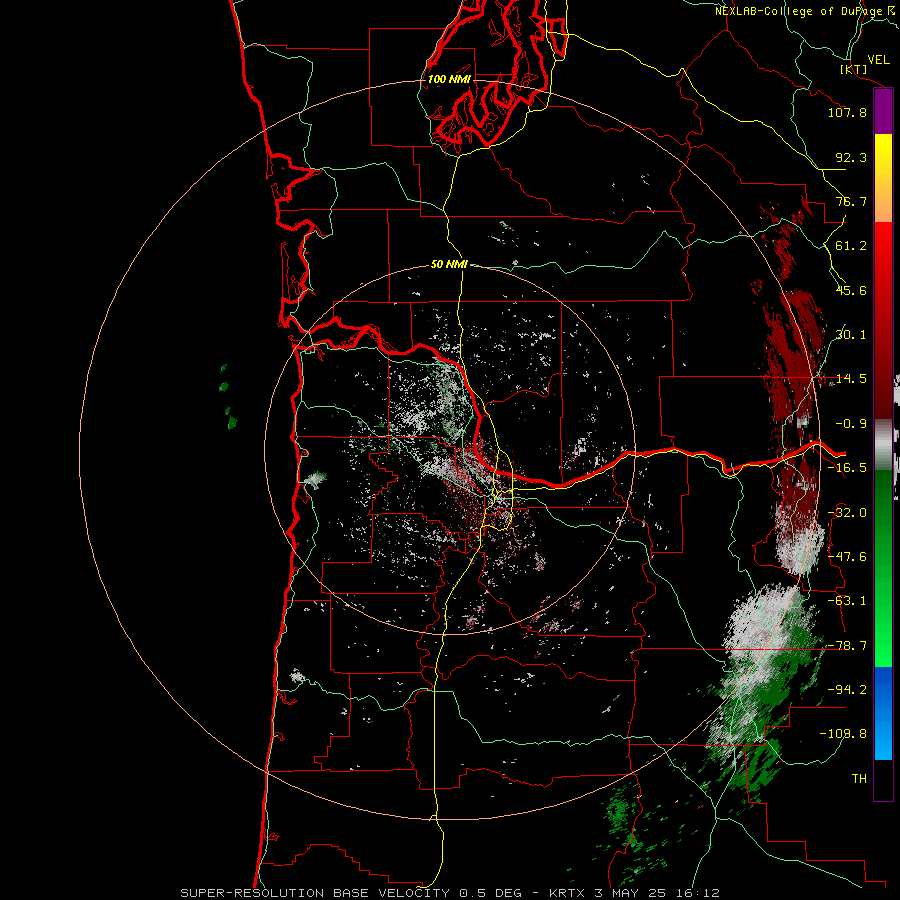The width and height of the screenshot is (900, 900).
Task: Click the blue segment of color bar
Action: pos(883,713)
